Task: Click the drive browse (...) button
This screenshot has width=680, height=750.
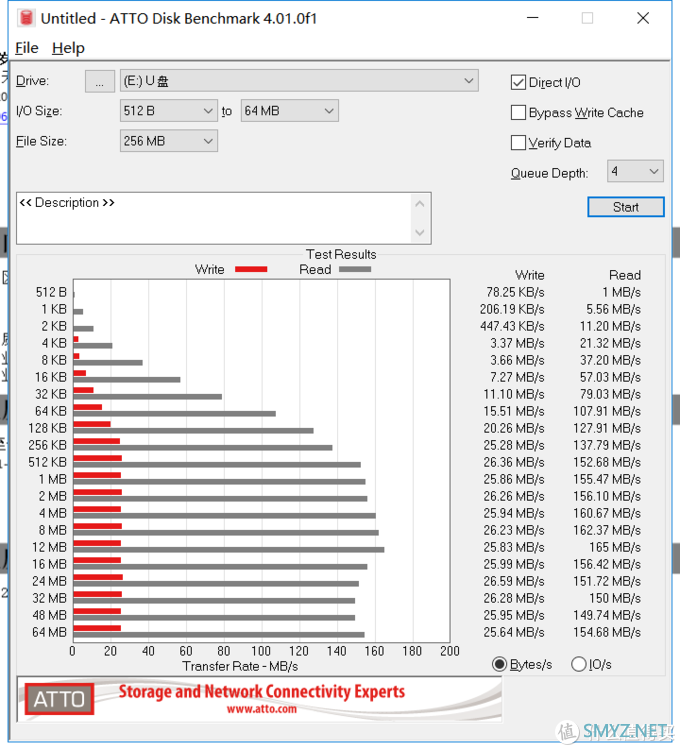Action: coord(99,81)
